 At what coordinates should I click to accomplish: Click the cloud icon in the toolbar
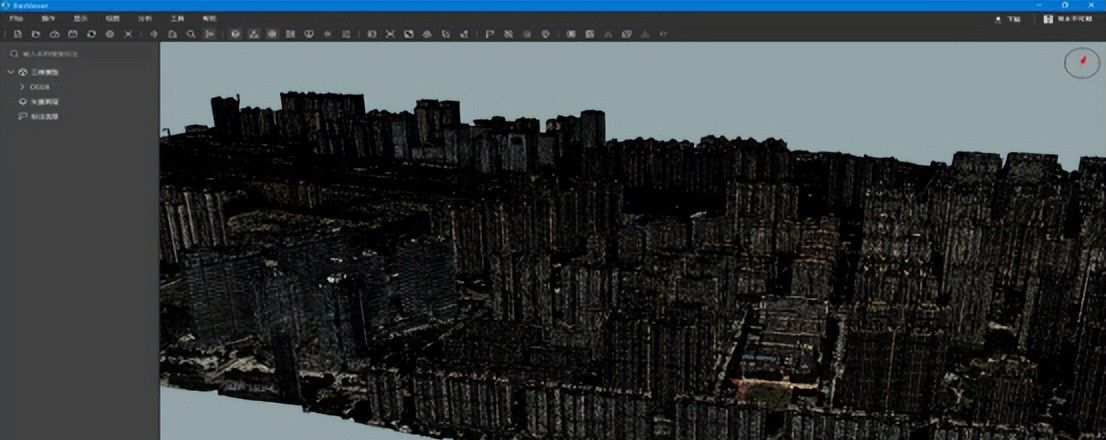coord(54,34)
